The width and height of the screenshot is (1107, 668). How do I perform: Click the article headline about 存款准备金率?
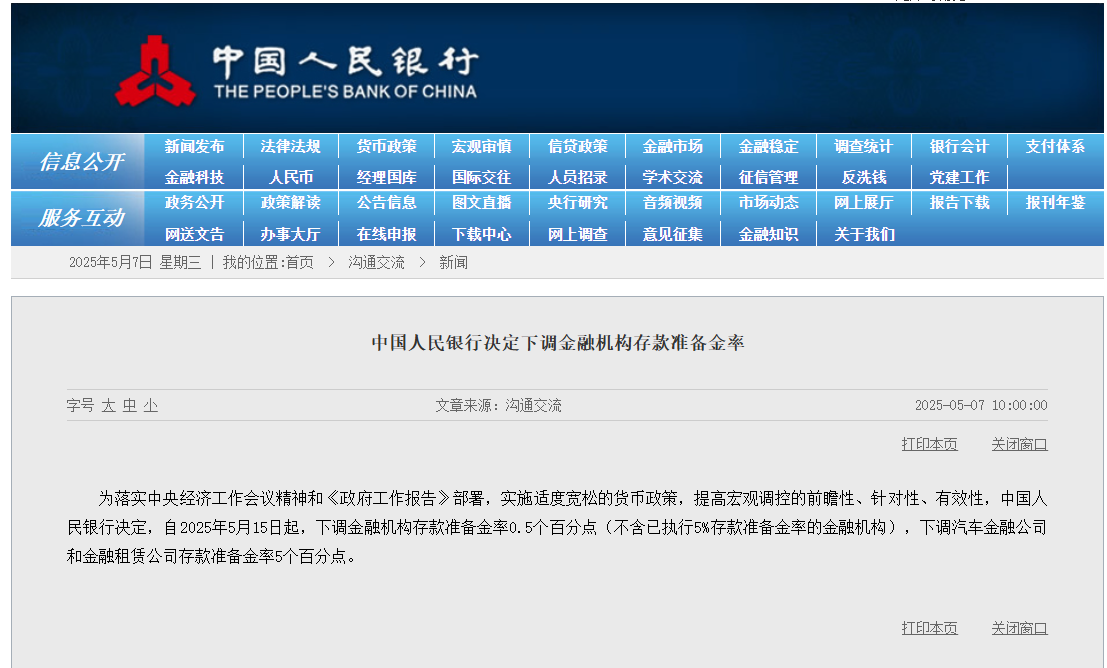pos(558,343)
